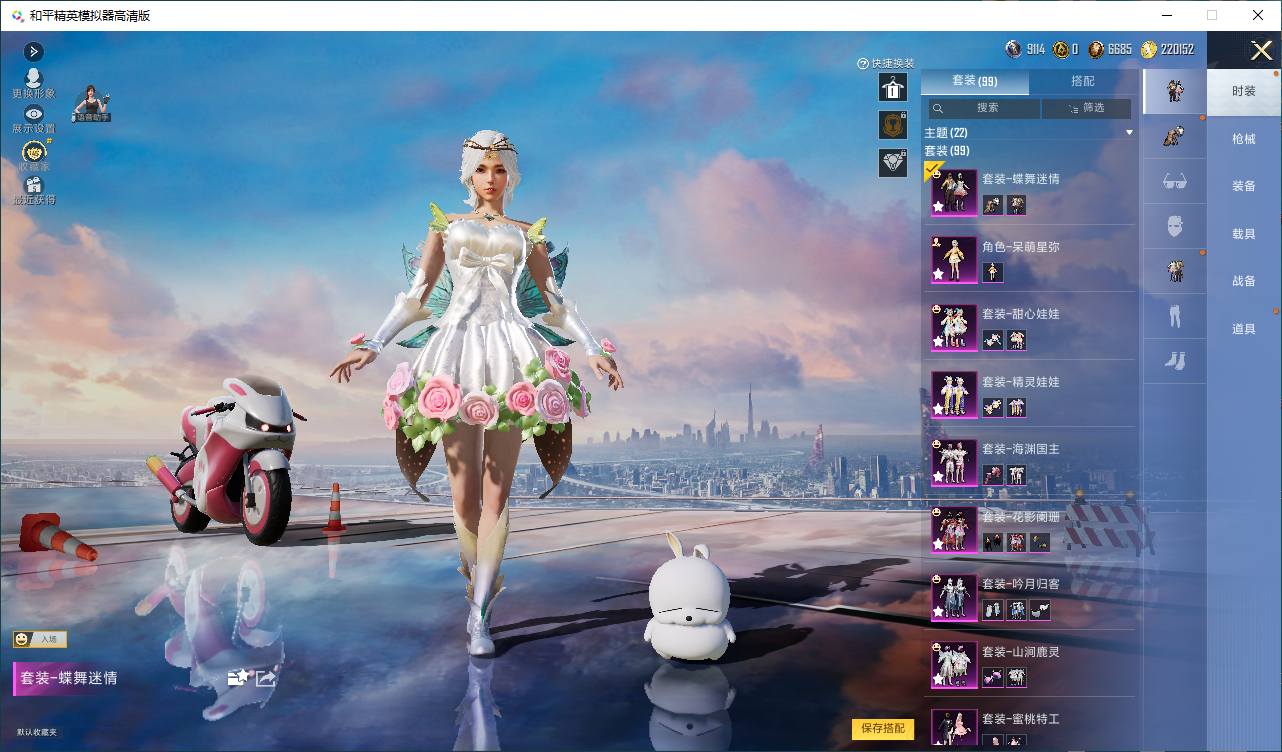
Task: Open the outfit sets category icon
Action: pyautogui.click(x=1174, y=91)
